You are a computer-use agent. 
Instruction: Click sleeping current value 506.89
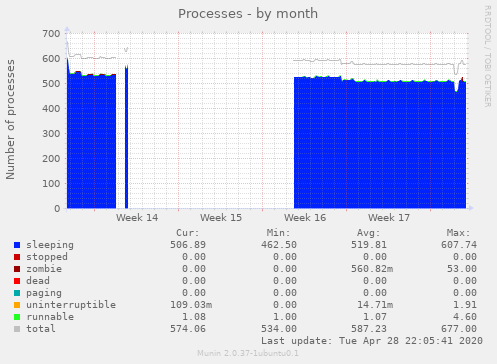(x=188, y=245)
